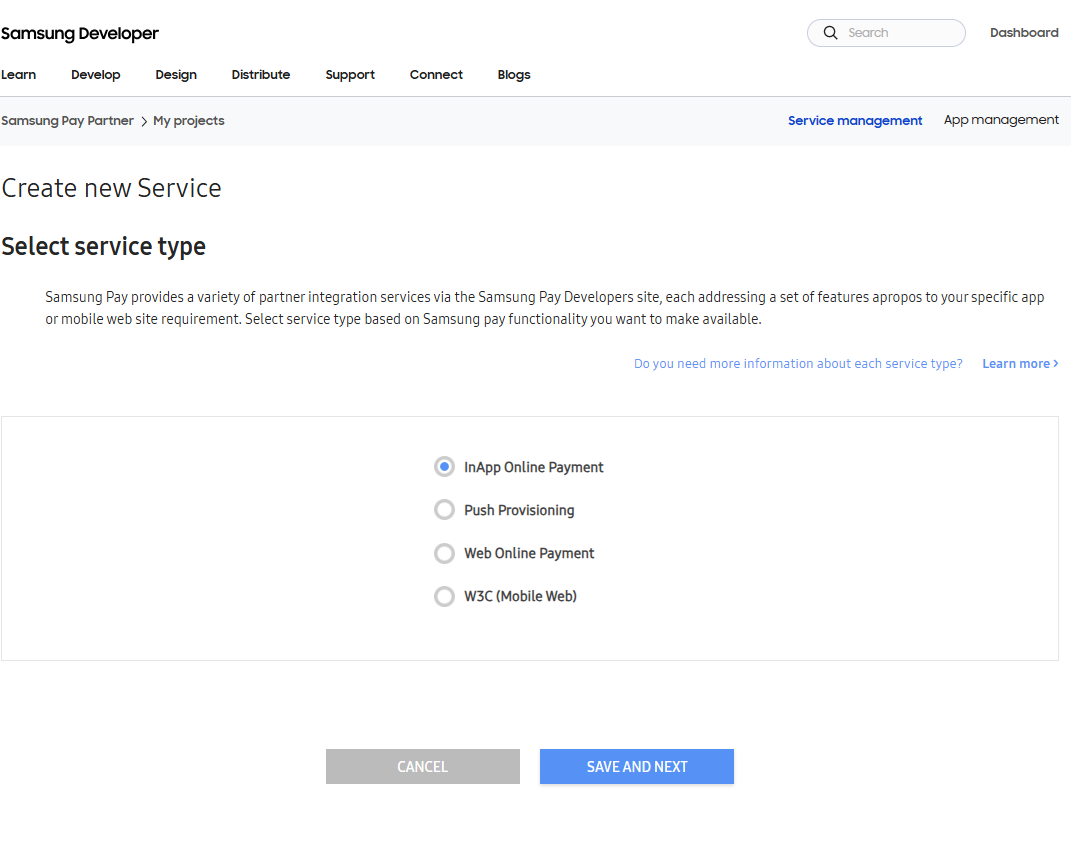Focus the Search input field
Viewport: 1071px width, 847px height.
click(x=900, y=33)
